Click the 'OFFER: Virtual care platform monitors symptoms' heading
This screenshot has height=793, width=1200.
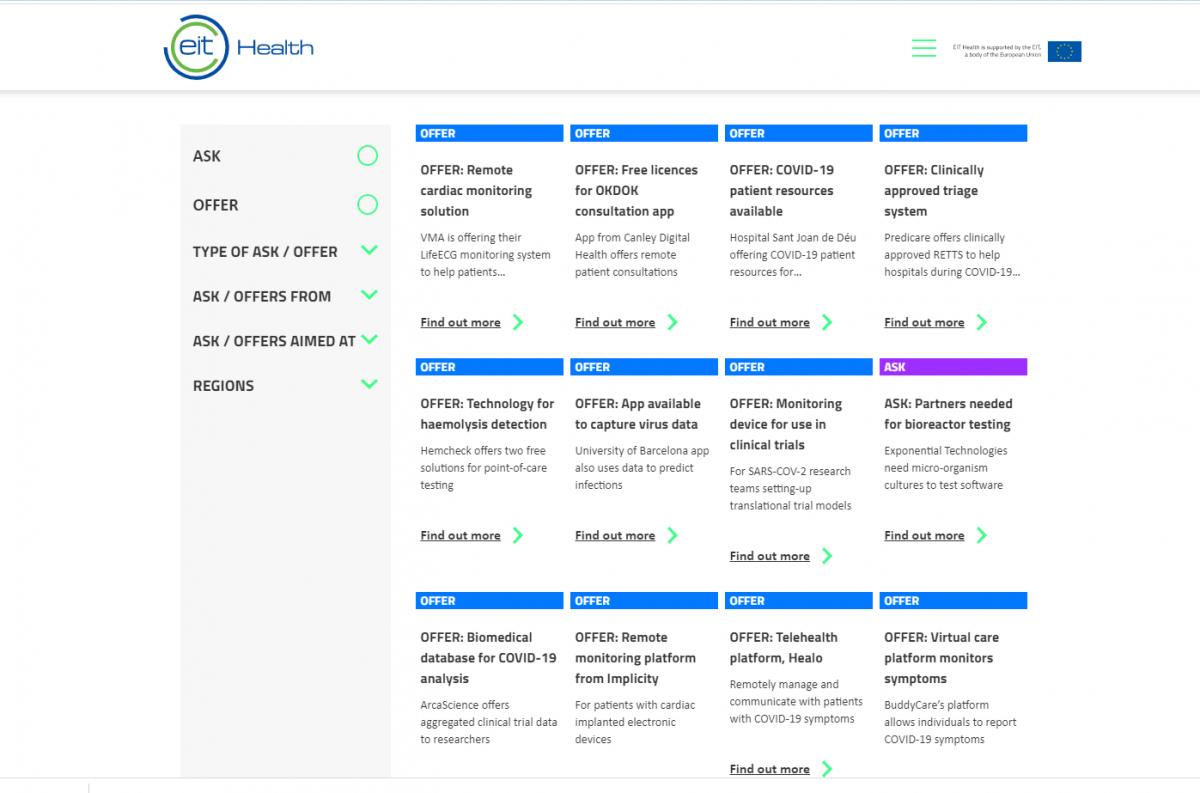click(940, 658)
